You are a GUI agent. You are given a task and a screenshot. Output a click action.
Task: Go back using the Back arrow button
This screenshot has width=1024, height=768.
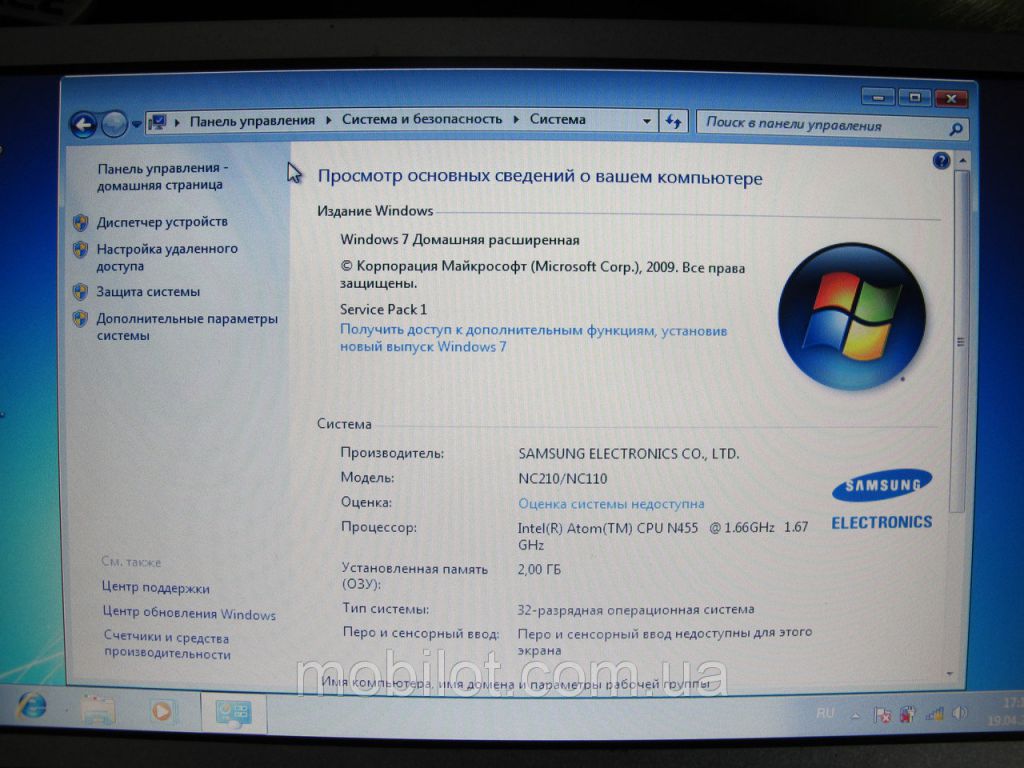click(x=84, y=124)
